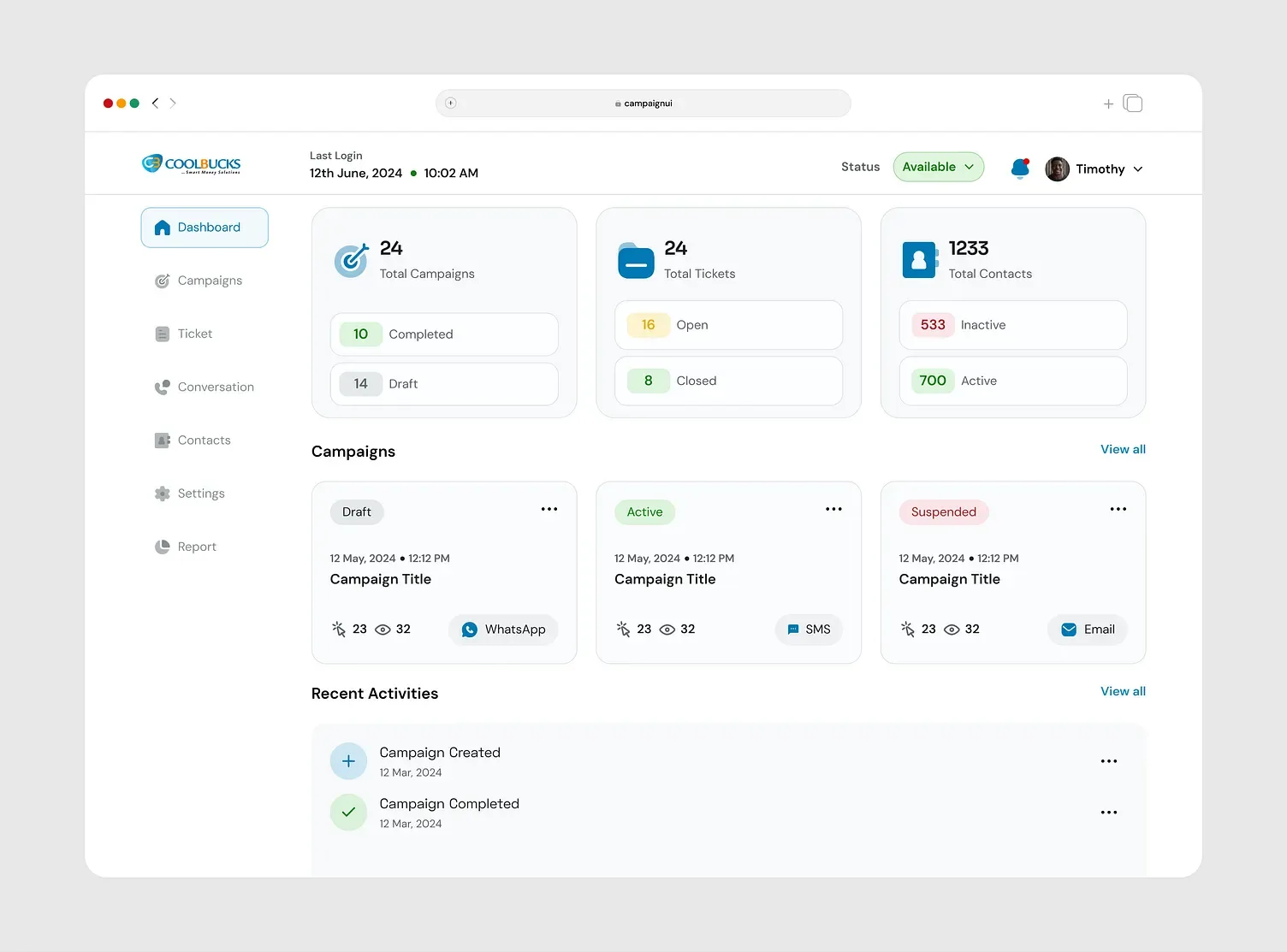The image size is (1287, 952).
Task: Open the Settings page
Action: [190, 494]
